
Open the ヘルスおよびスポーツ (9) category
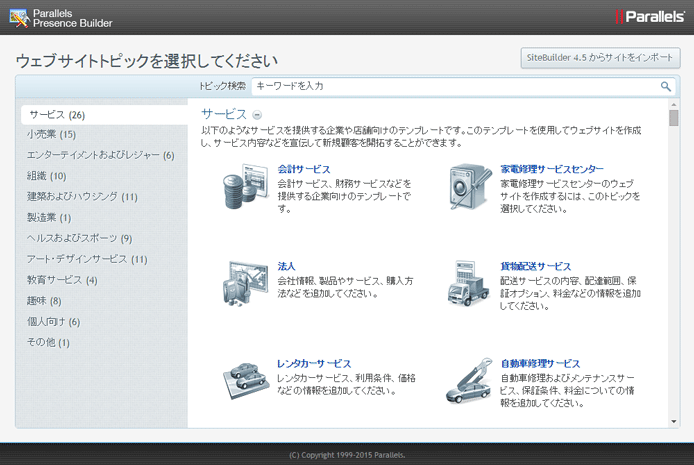pos(80,238)
